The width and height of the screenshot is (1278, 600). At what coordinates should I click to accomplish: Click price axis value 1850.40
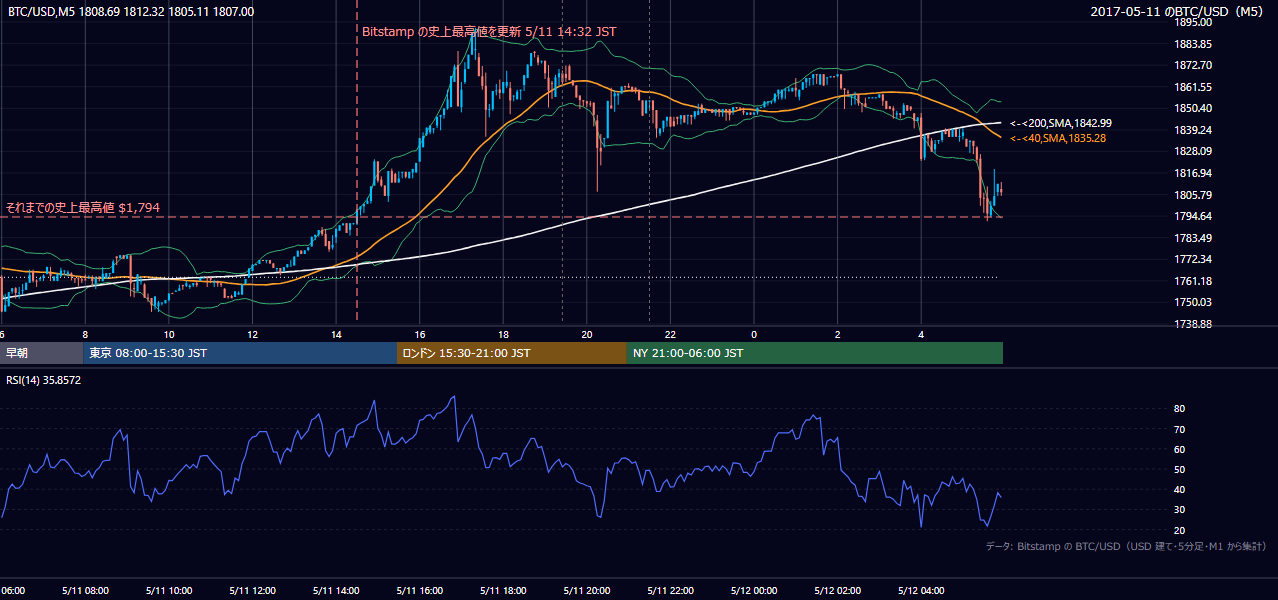tap(1194, 108)
